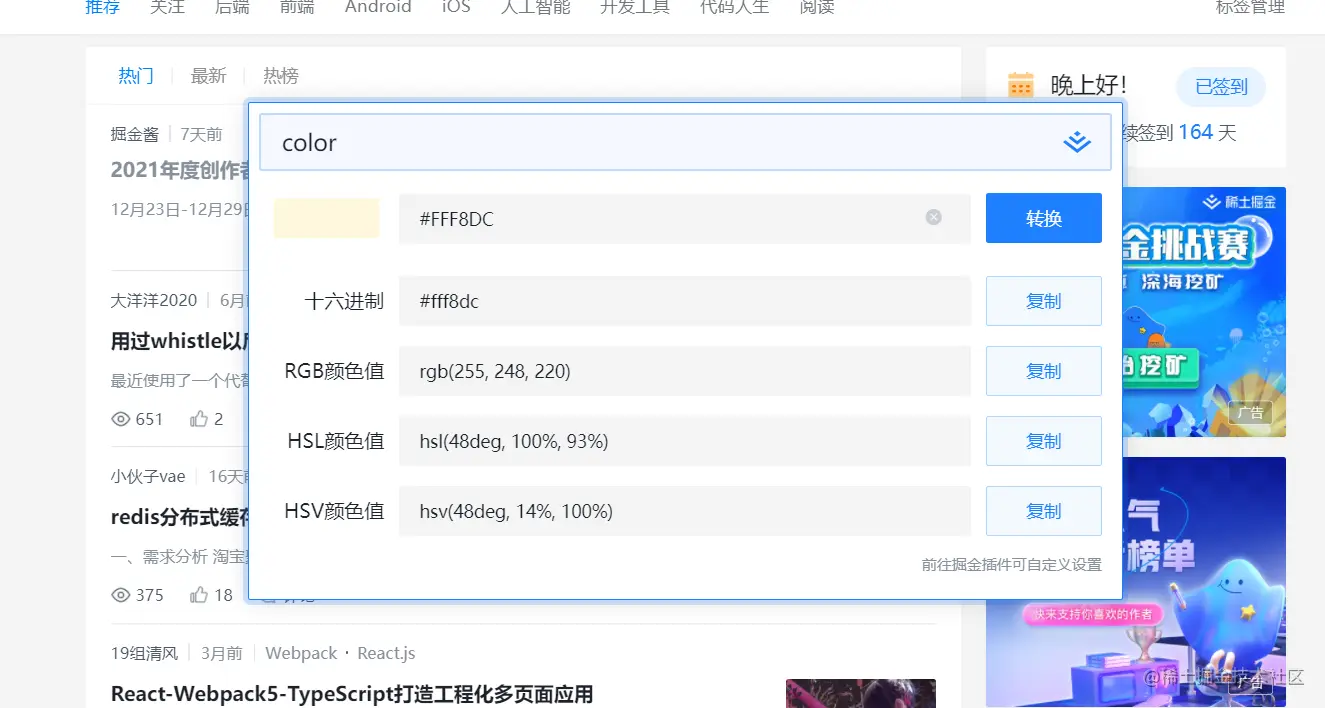Open the Android category
The width and height of the screenshot is (1325, 708).
click(378, 7)
